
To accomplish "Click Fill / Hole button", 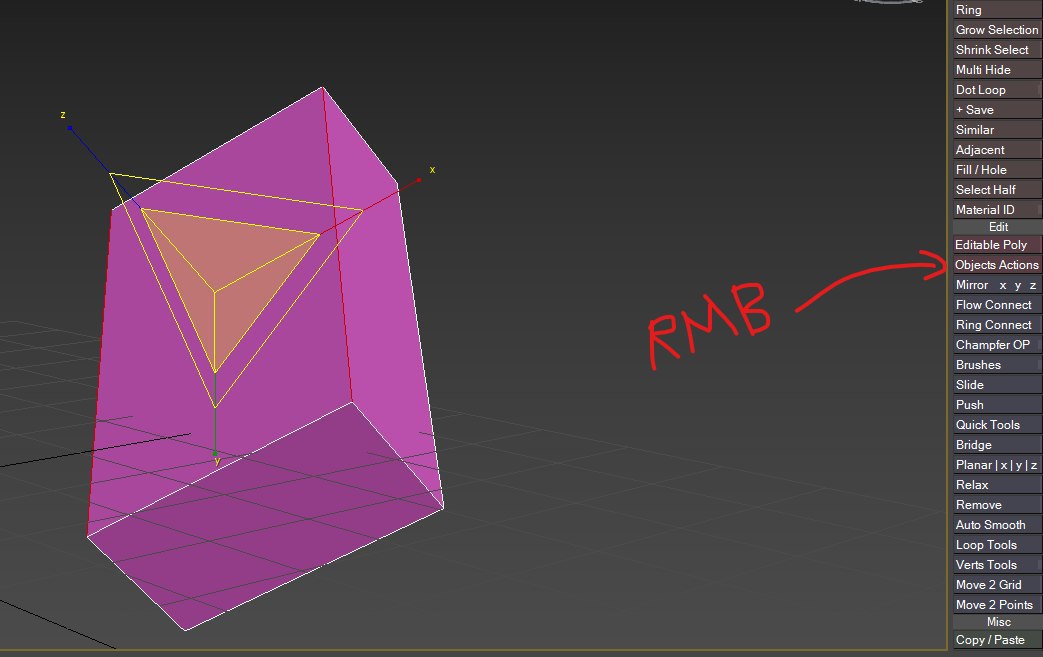I will pos(997,170).
